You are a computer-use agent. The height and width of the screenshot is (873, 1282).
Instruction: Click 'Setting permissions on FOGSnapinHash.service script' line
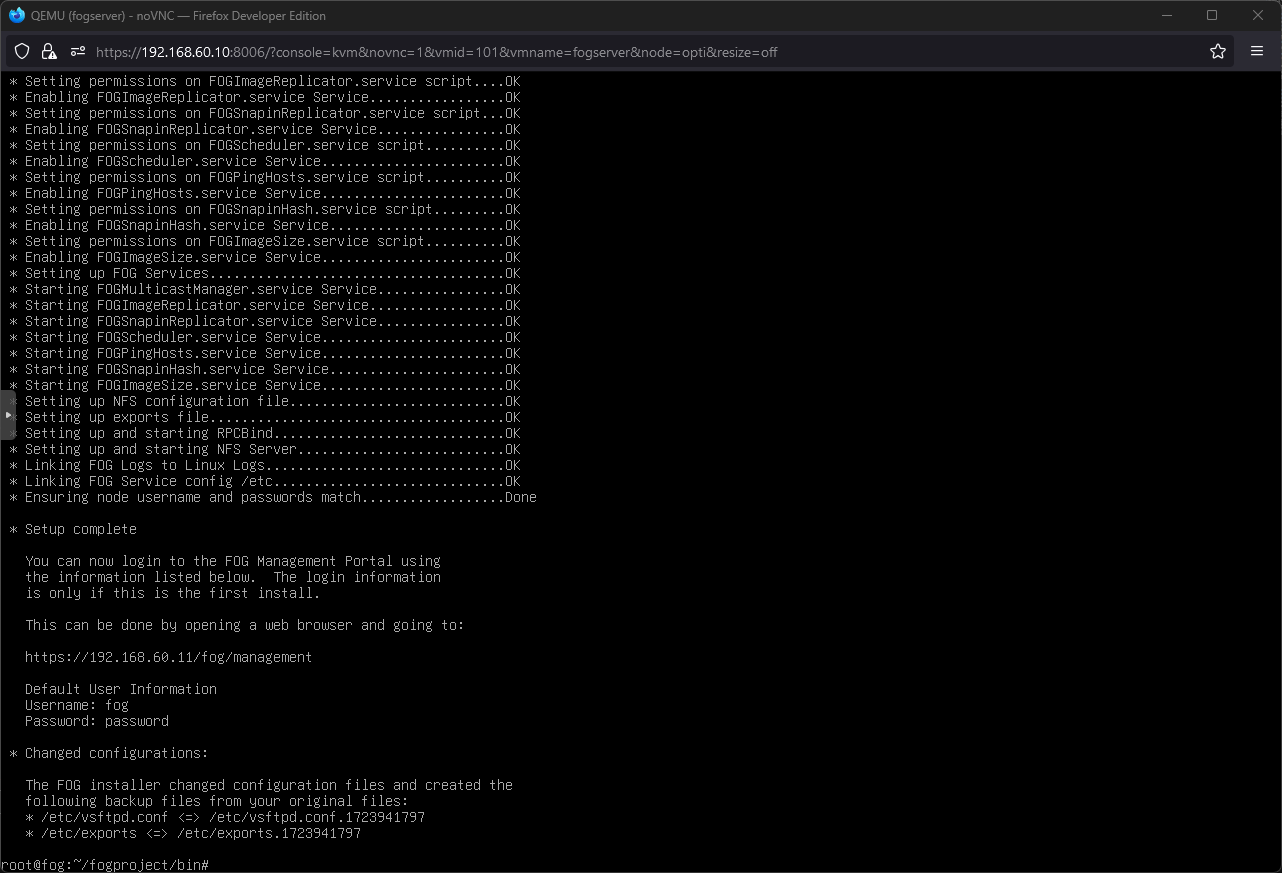(x=265, y=209)
